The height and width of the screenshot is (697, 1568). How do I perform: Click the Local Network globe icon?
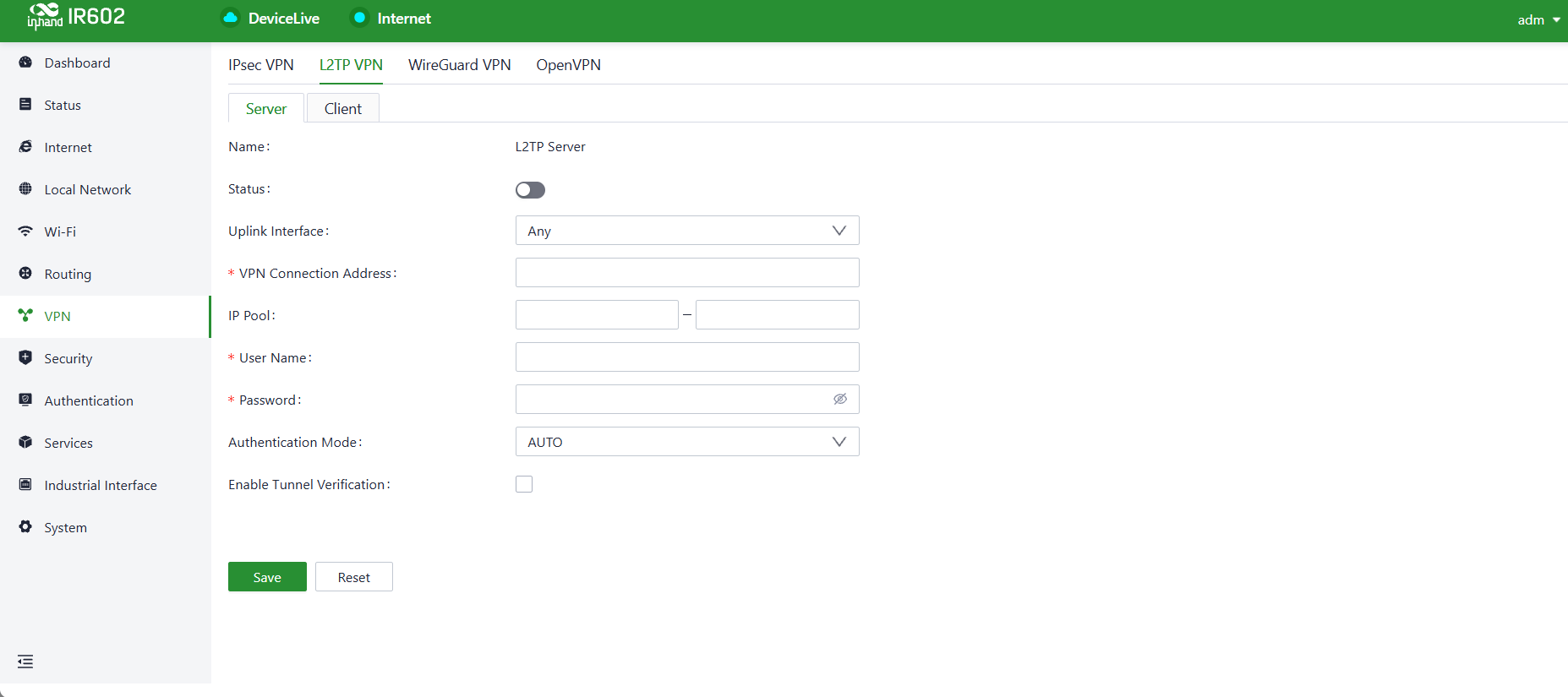click(25, 189)
